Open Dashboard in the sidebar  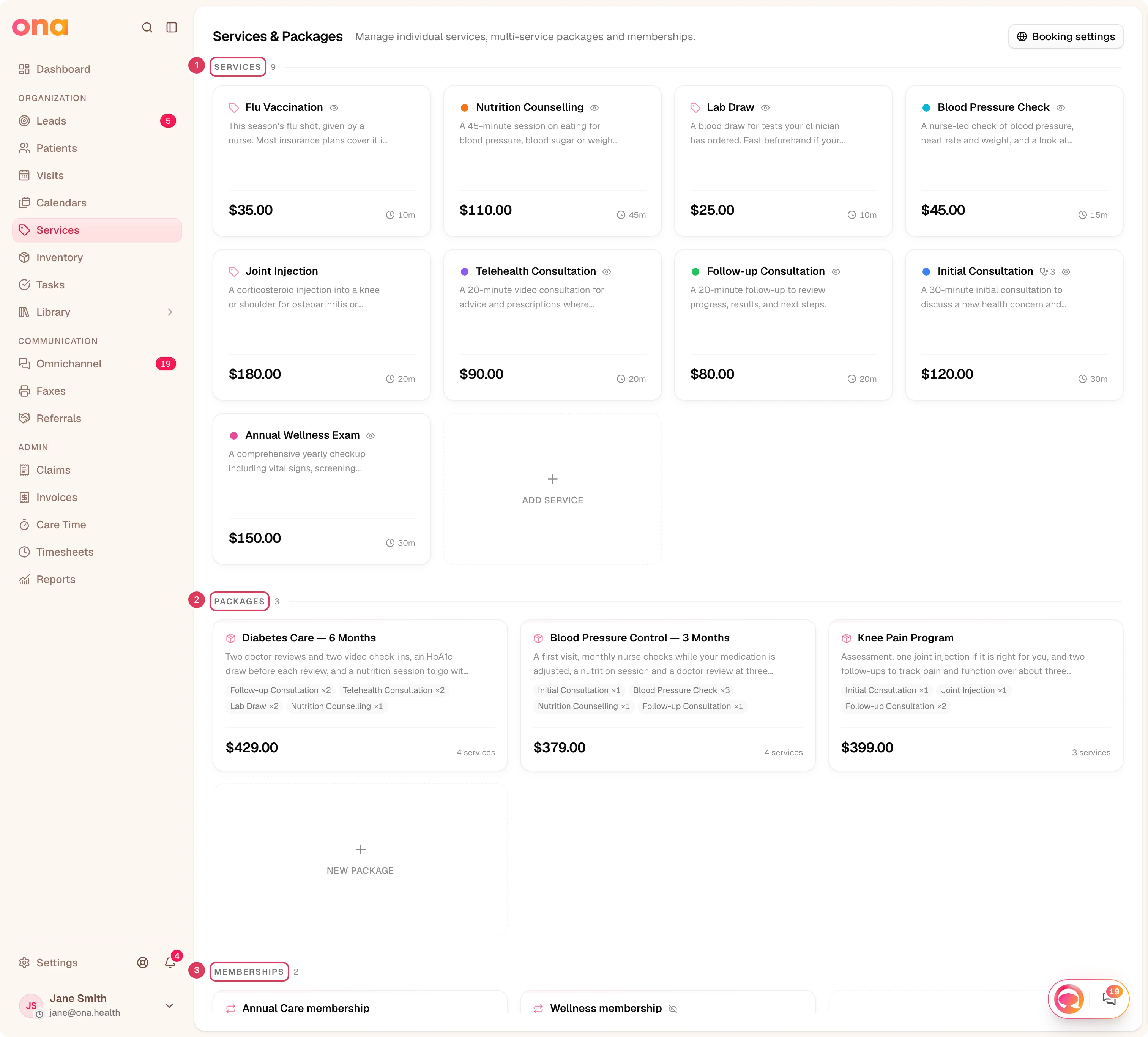coord(97,69)
